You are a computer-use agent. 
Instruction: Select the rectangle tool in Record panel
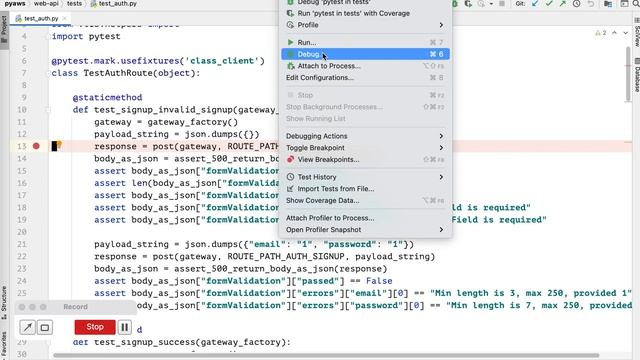(x=45, y=327)
